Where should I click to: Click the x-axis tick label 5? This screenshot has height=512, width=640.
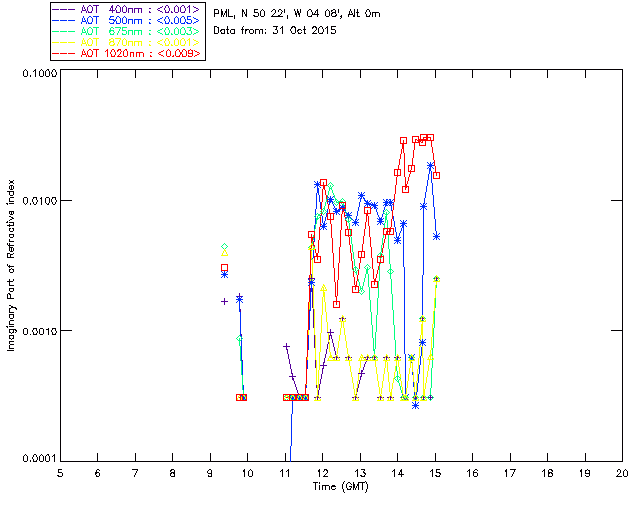[x=60, y=473]
